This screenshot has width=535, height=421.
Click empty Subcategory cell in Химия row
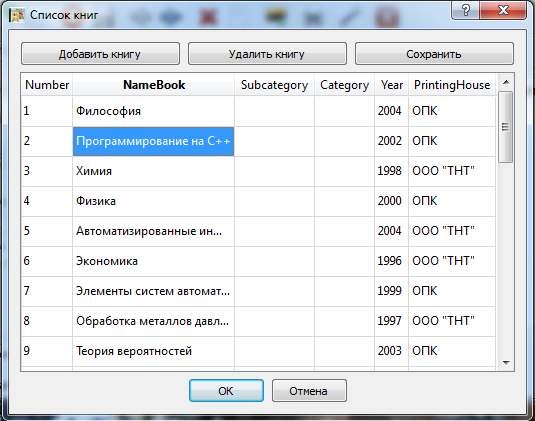point(274,171)
